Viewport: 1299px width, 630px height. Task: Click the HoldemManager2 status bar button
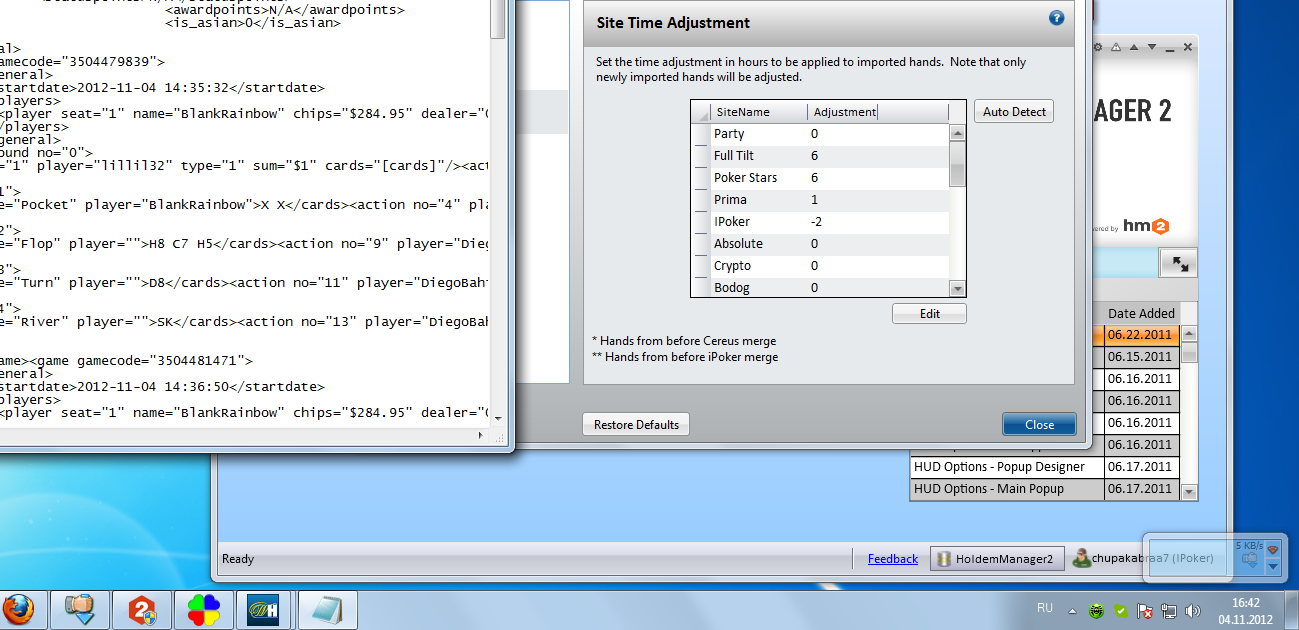click(x=995, y=559)
